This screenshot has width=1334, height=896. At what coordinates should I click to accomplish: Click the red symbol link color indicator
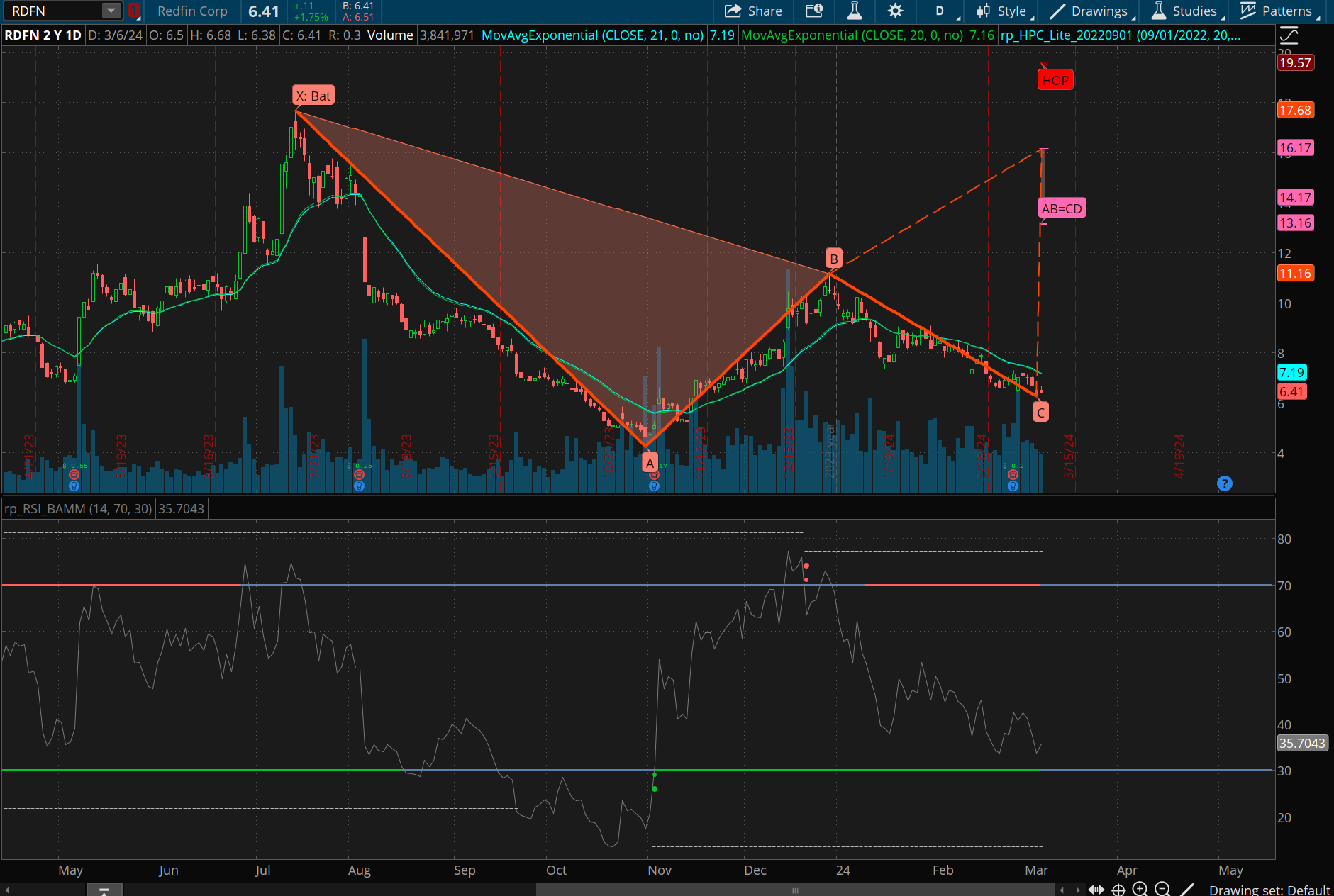pos(134,11)
